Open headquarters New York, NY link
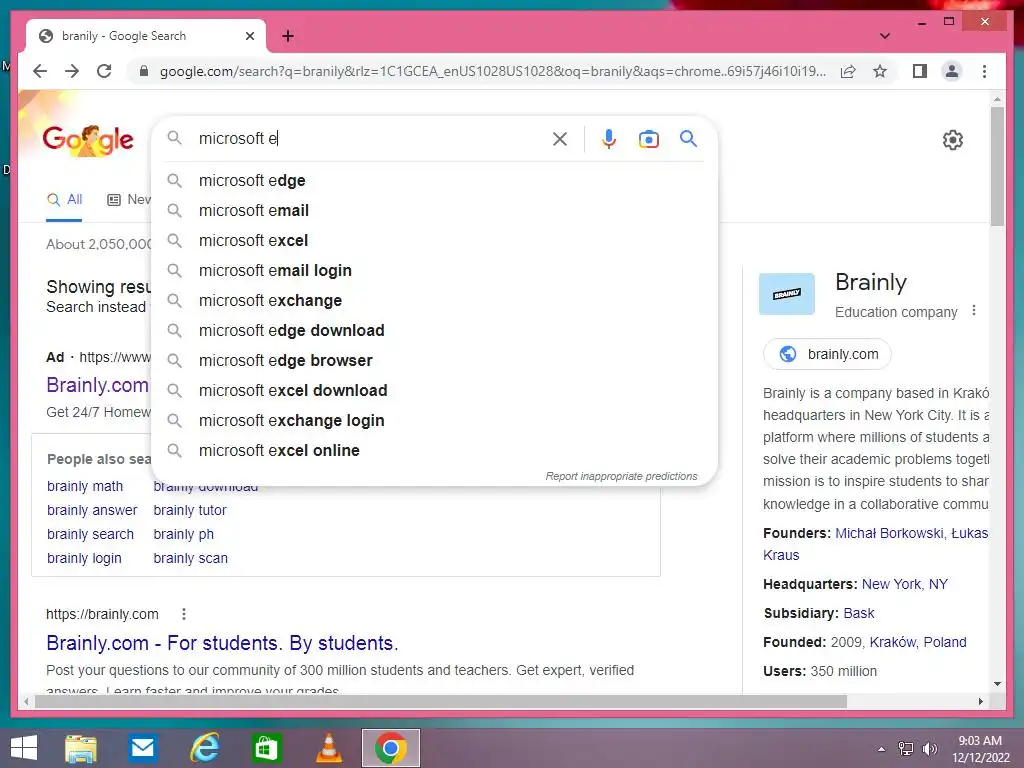 click(904, 584)
